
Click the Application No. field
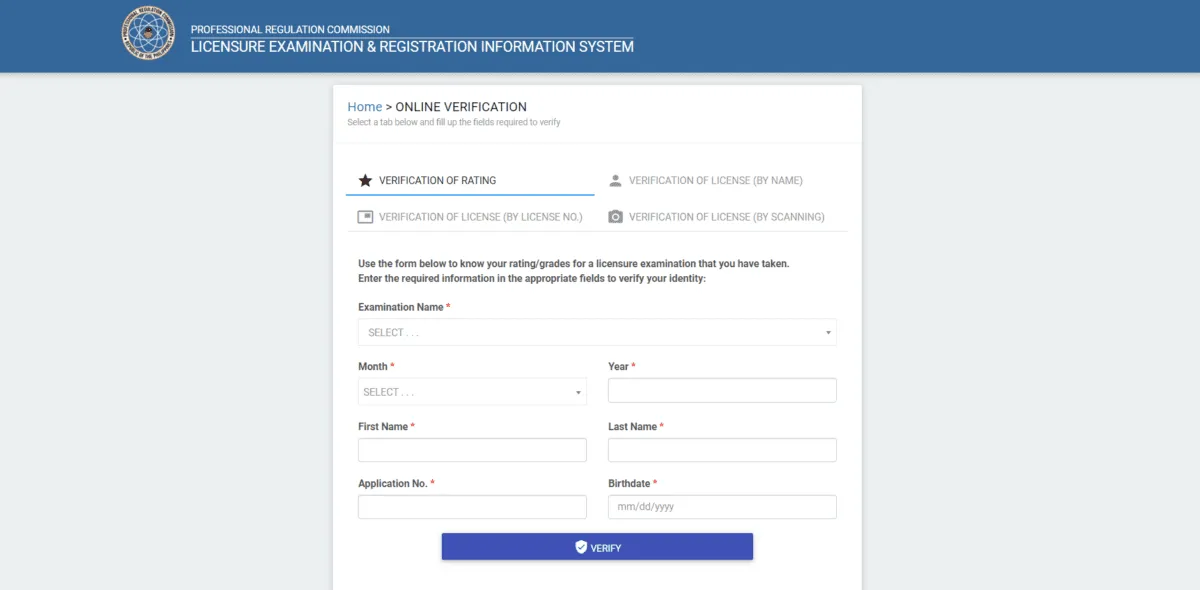(x=472, y=507)
